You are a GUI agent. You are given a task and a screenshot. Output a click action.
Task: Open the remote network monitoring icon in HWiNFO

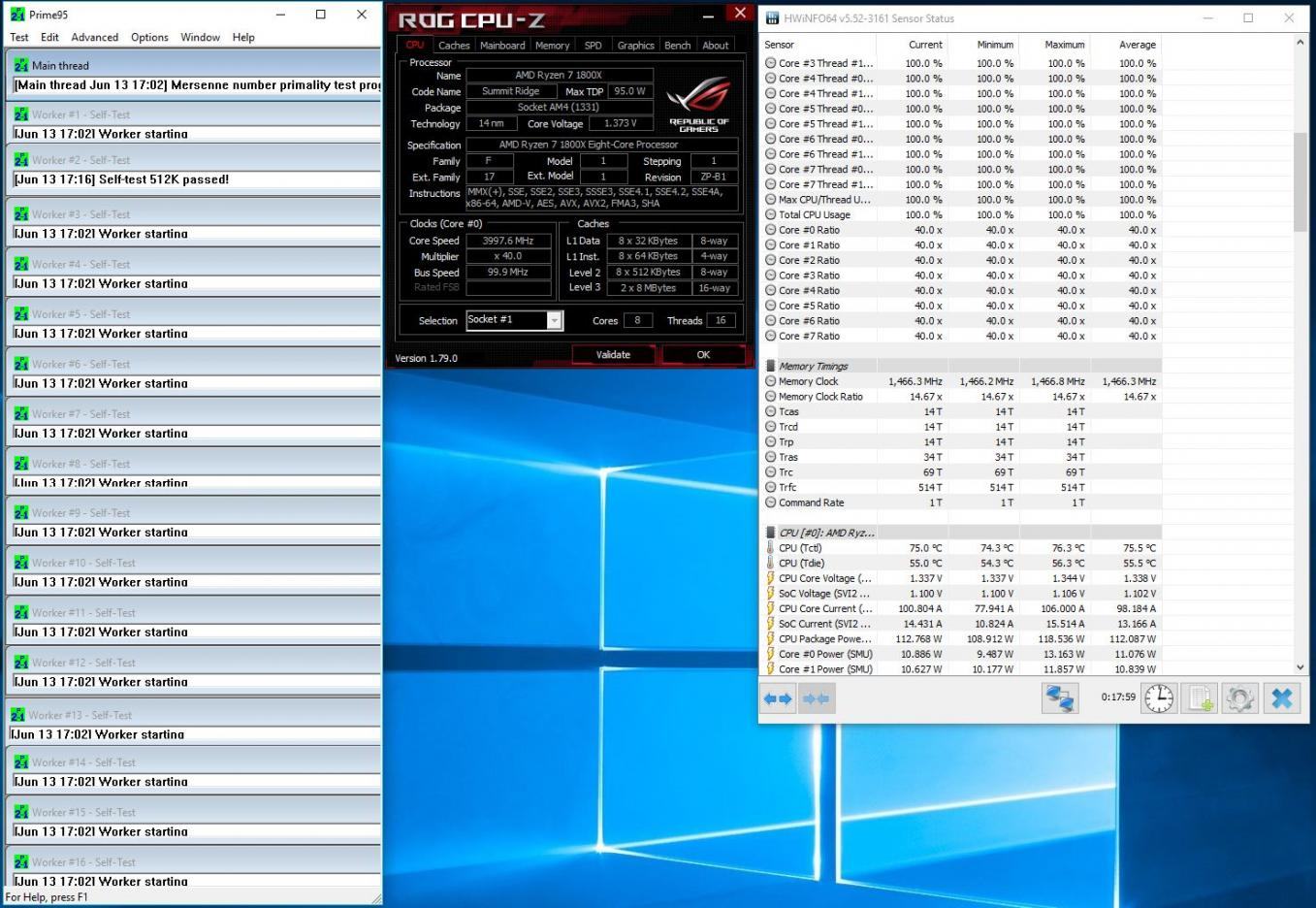click(x=1060, y=698)
